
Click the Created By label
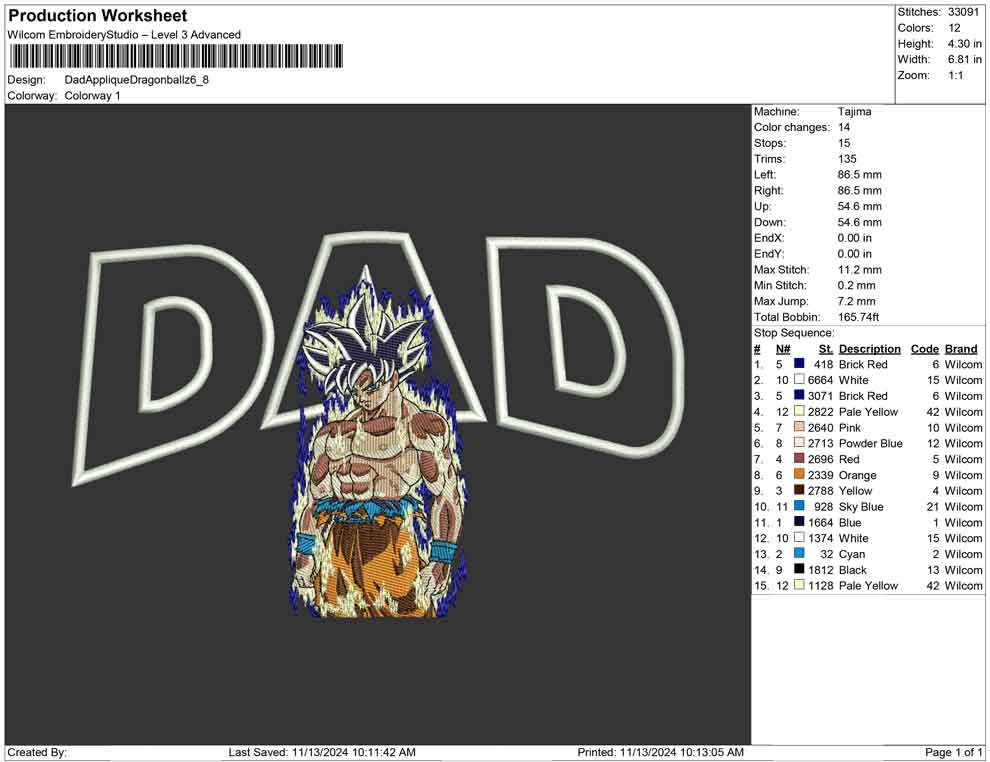click(37, 752)
